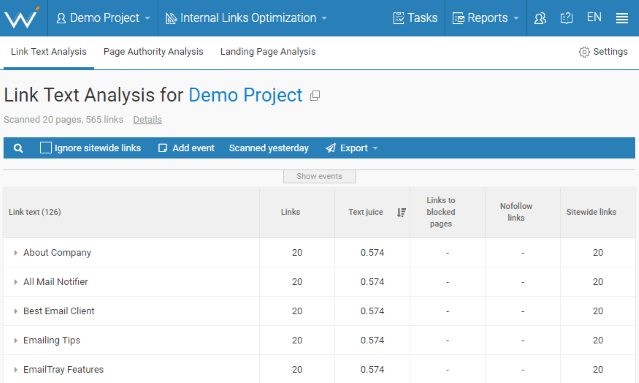
Task: Expand the Emailing Tips row
Action: (15, 340)
